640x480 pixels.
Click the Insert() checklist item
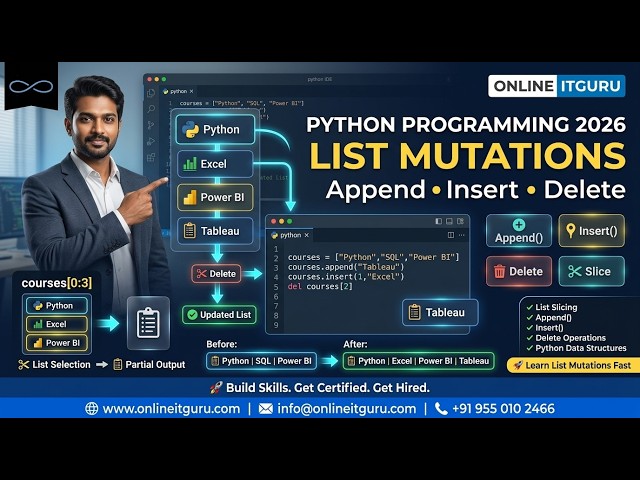[545, 328]
